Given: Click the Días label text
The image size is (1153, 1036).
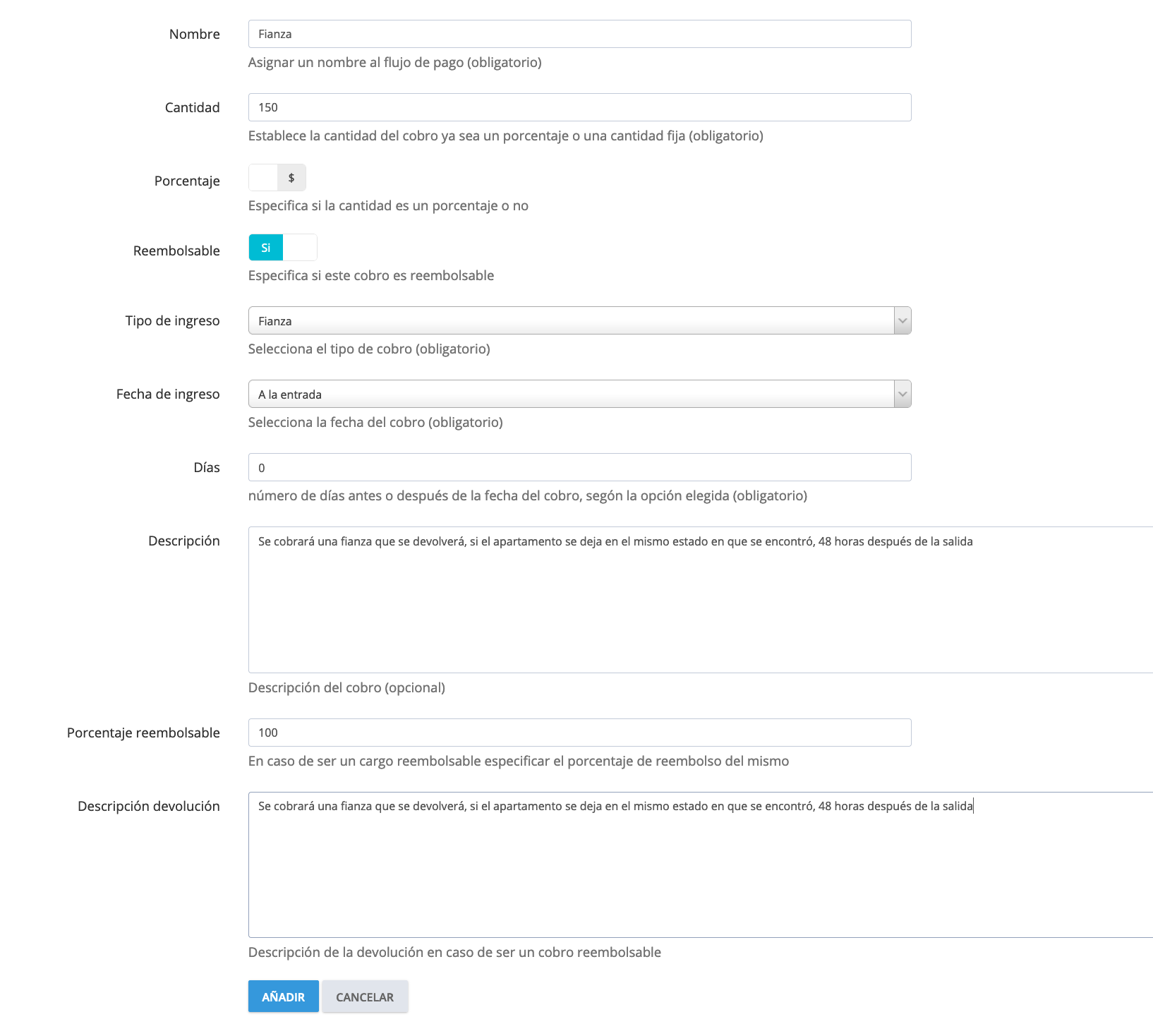Looking at the screenshot, I should 207,468.
